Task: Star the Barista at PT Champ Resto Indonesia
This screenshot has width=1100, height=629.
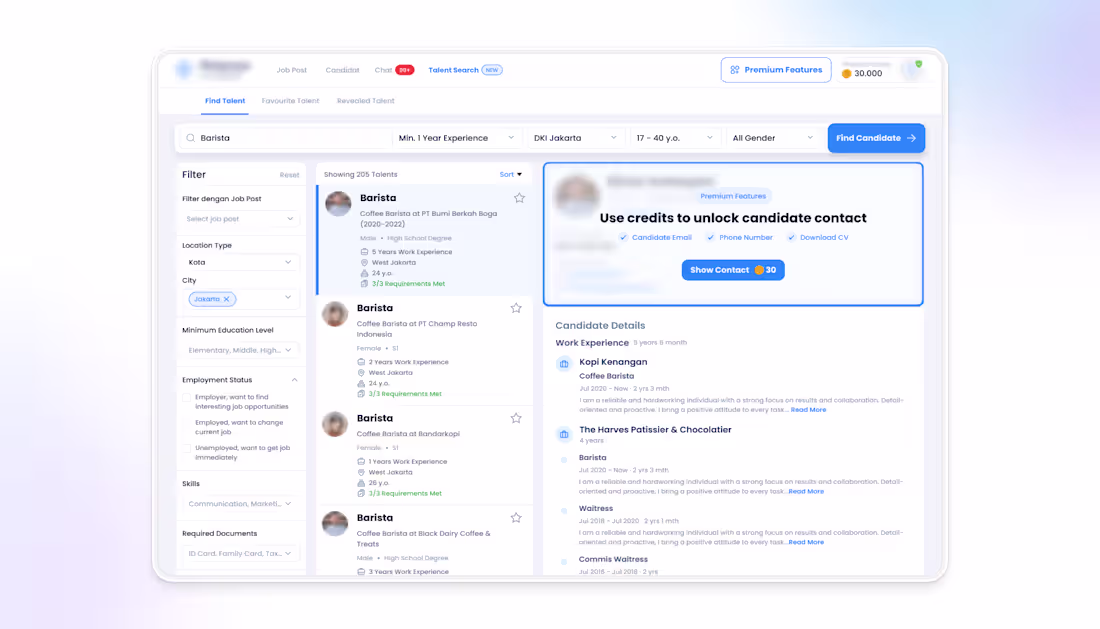Action: 516,308
